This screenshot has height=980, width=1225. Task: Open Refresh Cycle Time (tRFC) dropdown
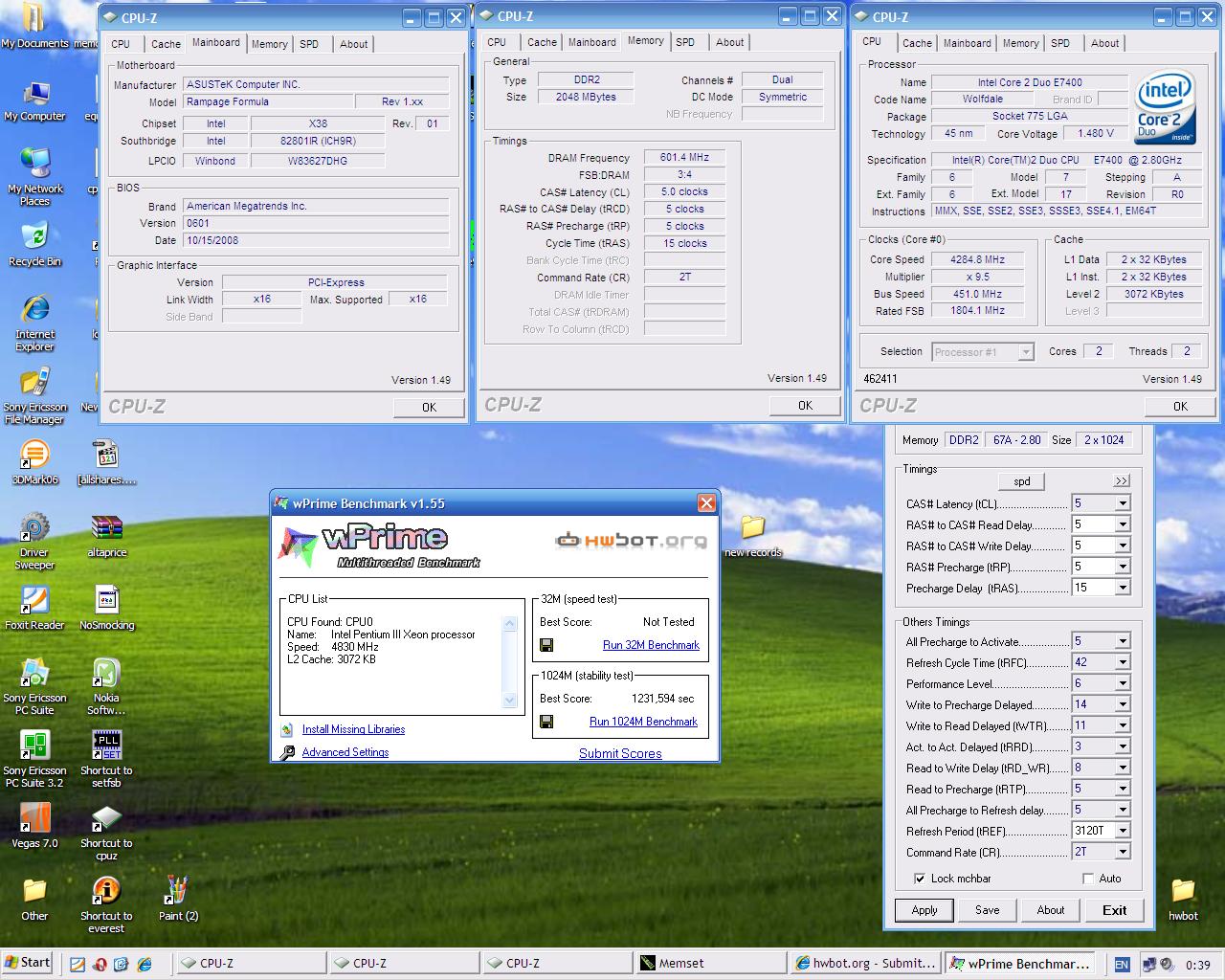click(x=1123, y=662)
